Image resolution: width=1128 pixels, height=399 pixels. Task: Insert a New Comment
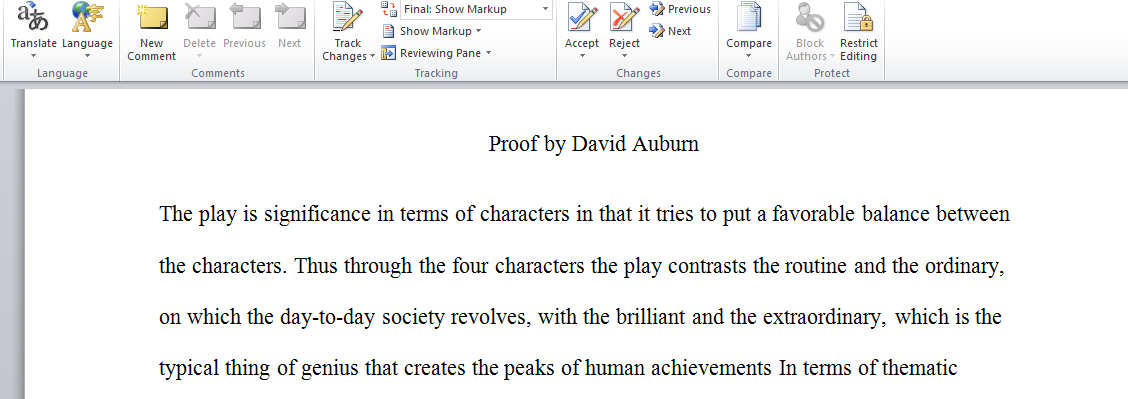tap(151, 32)
